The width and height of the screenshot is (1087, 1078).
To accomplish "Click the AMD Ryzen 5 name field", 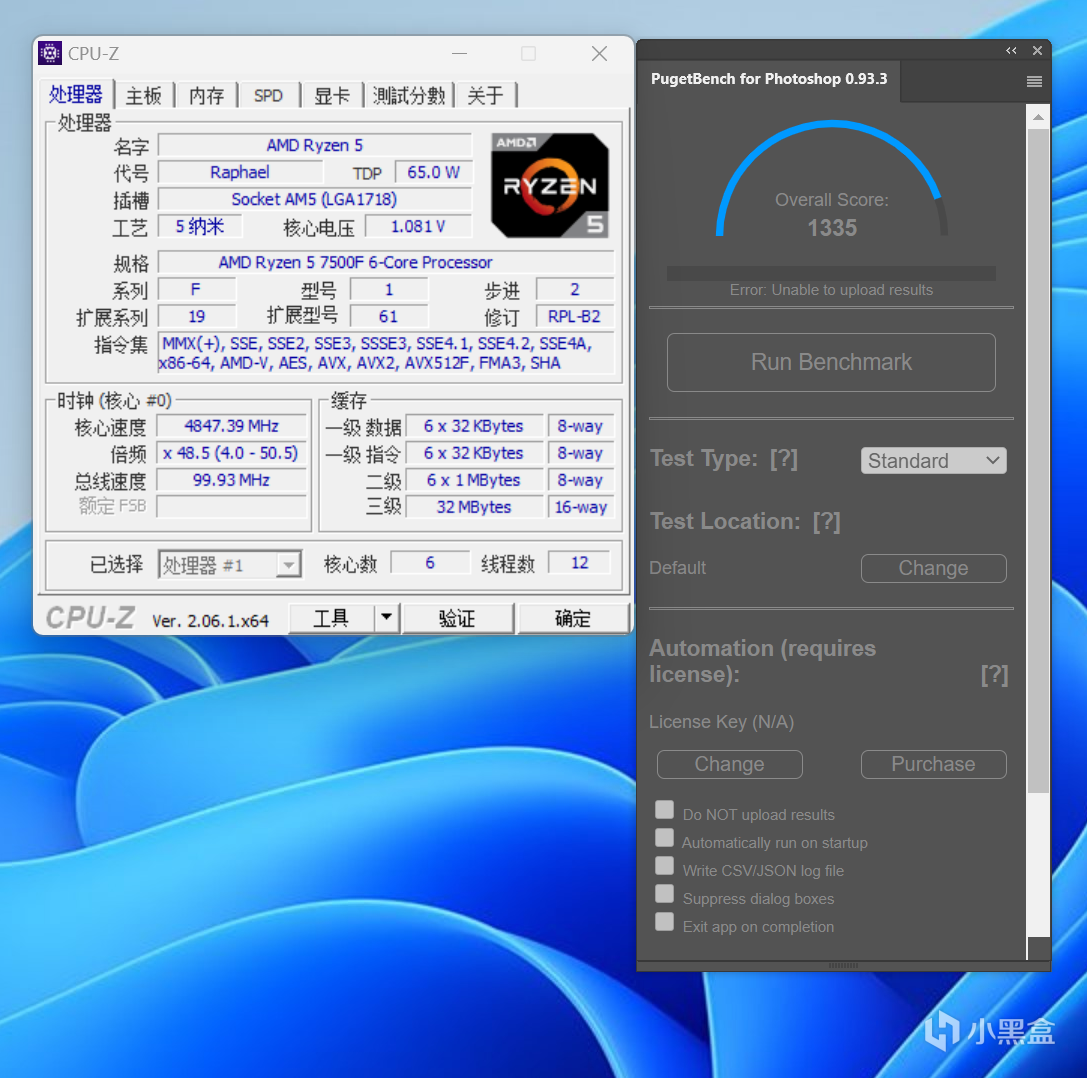I will coord(315,145).
